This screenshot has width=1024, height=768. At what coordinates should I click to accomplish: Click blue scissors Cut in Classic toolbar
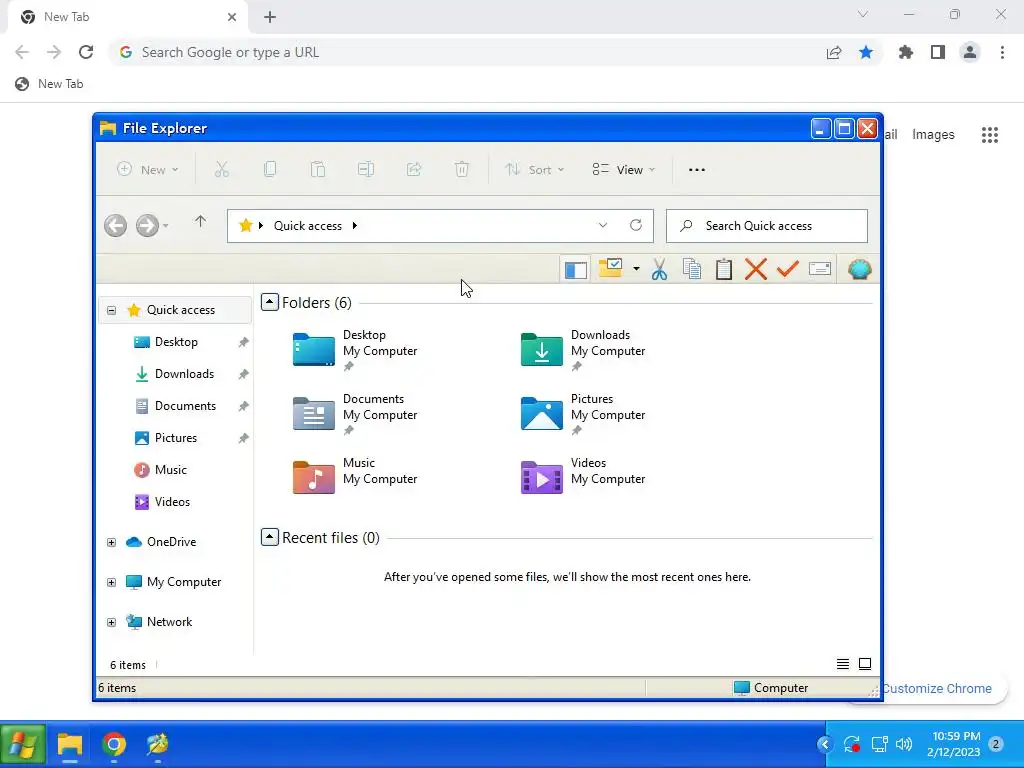[x=660, y=269]
